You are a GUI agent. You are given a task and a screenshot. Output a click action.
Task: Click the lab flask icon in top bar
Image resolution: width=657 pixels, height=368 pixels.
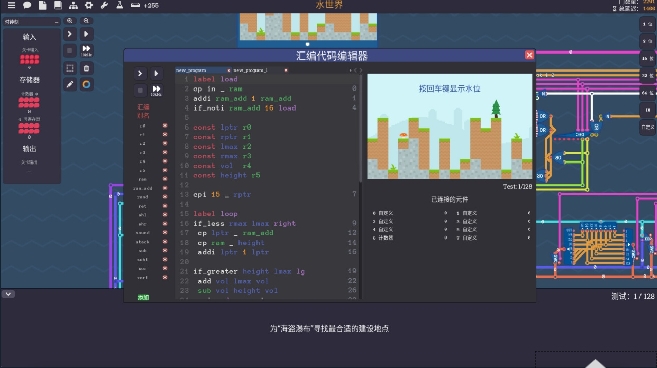point(120,5)
